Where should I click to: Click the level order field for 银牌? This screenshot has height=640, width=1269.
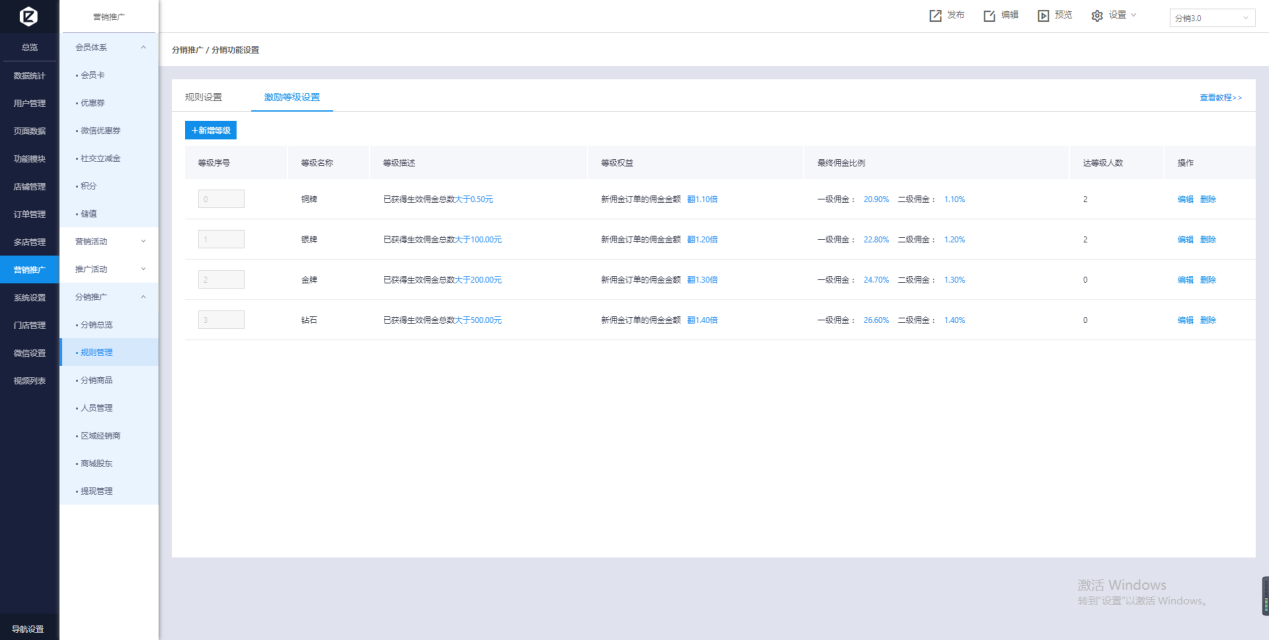pos(221,239)
